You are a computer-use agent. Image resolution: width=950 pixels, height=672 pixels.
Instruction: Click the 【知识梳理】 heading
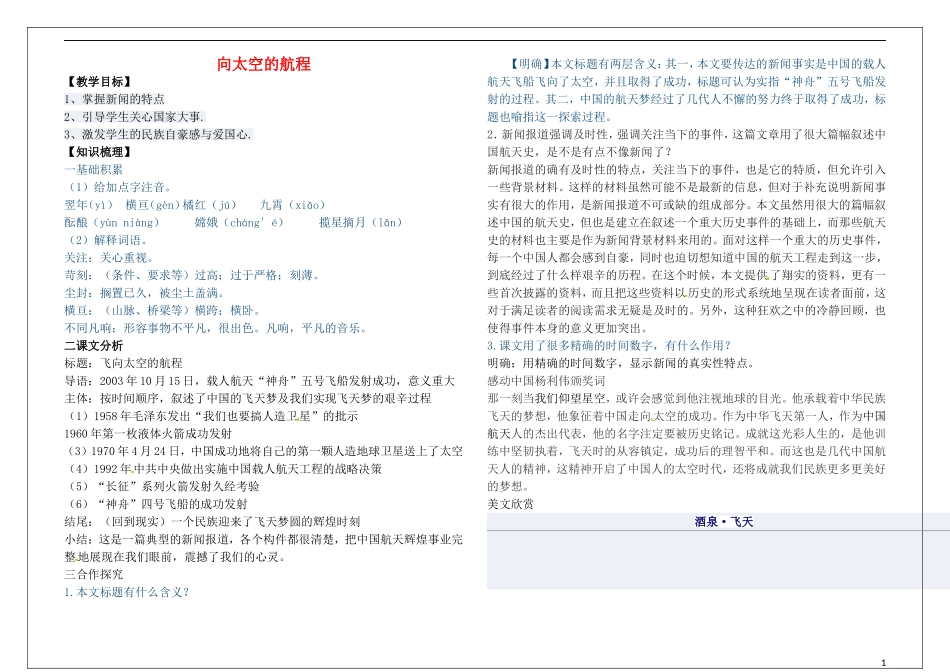tap(98, 152)
